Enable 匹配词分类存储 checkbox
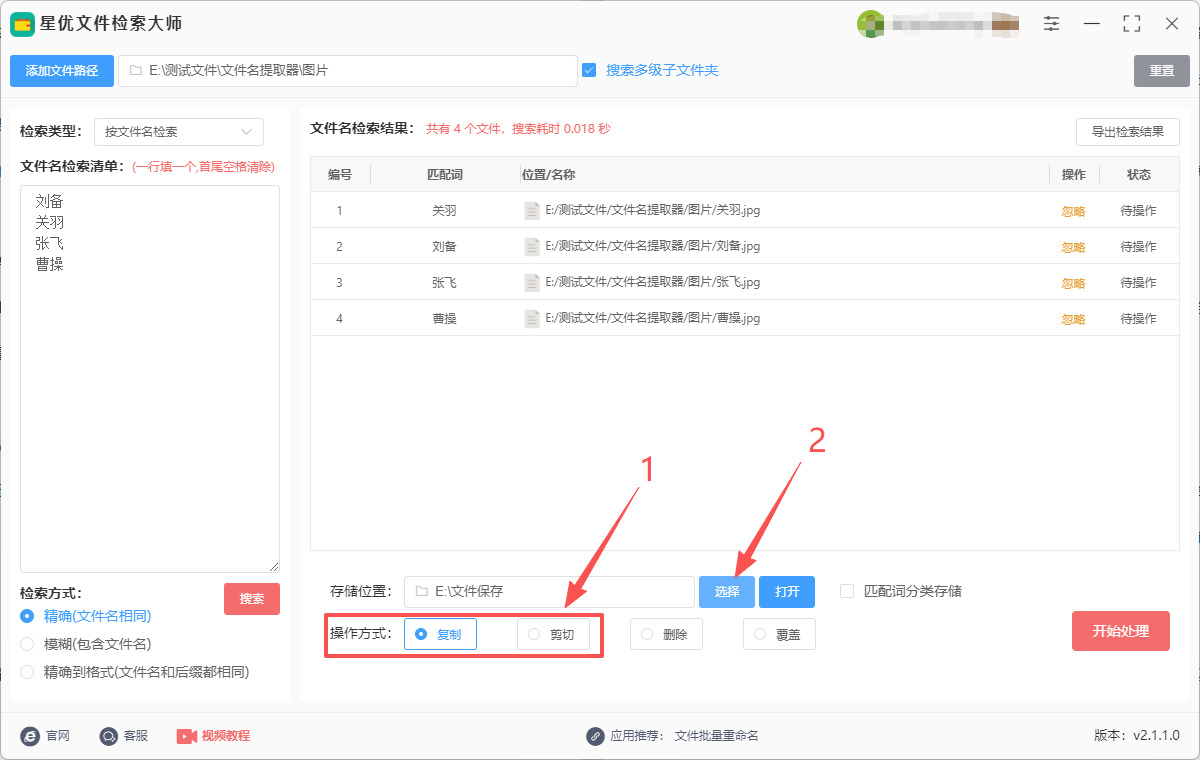This screenshot has height=760, width=1200. click(x=847, y=591)
